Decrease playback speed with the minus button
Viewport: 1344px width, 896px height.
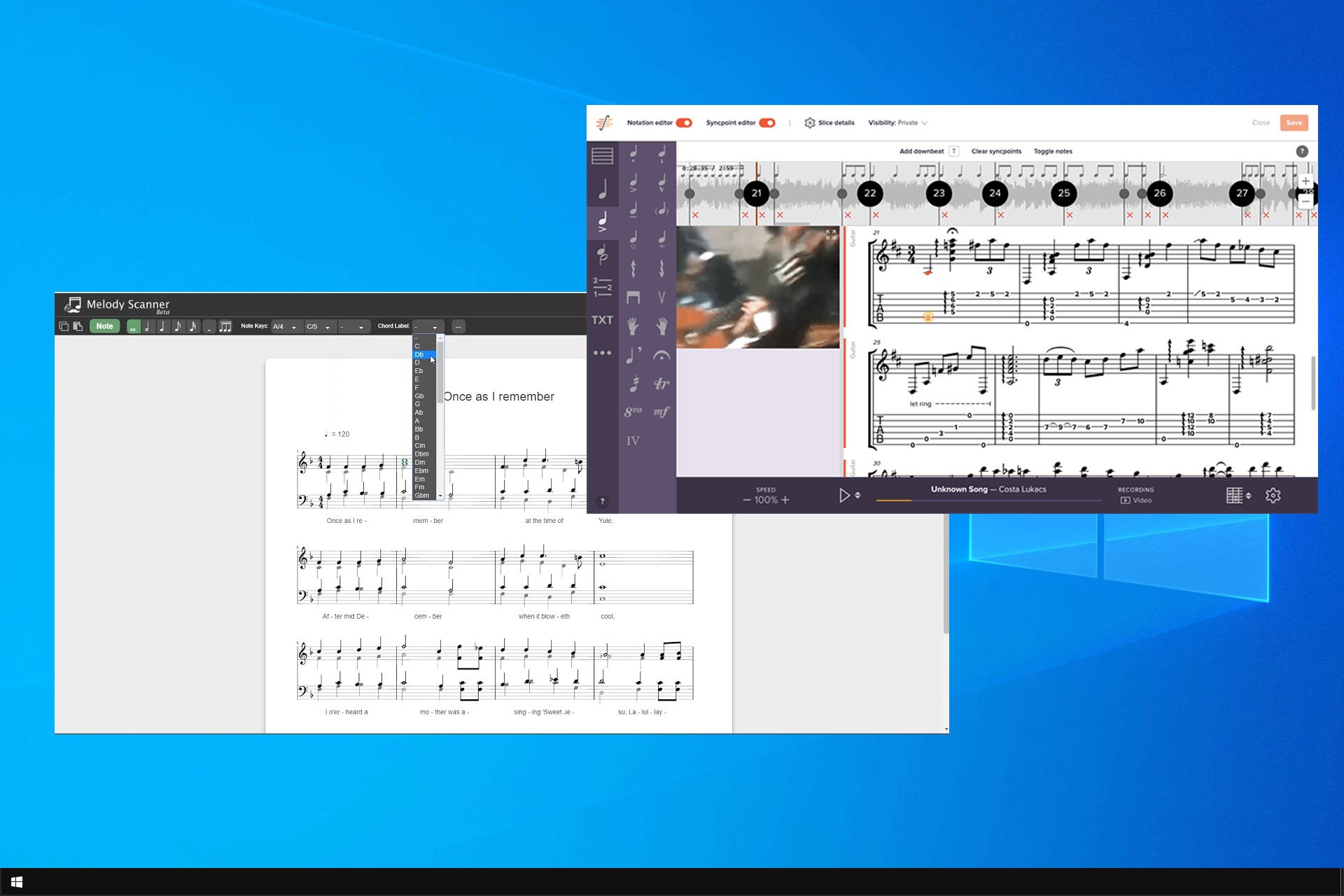pyautogui.click(x=747, y=500)
